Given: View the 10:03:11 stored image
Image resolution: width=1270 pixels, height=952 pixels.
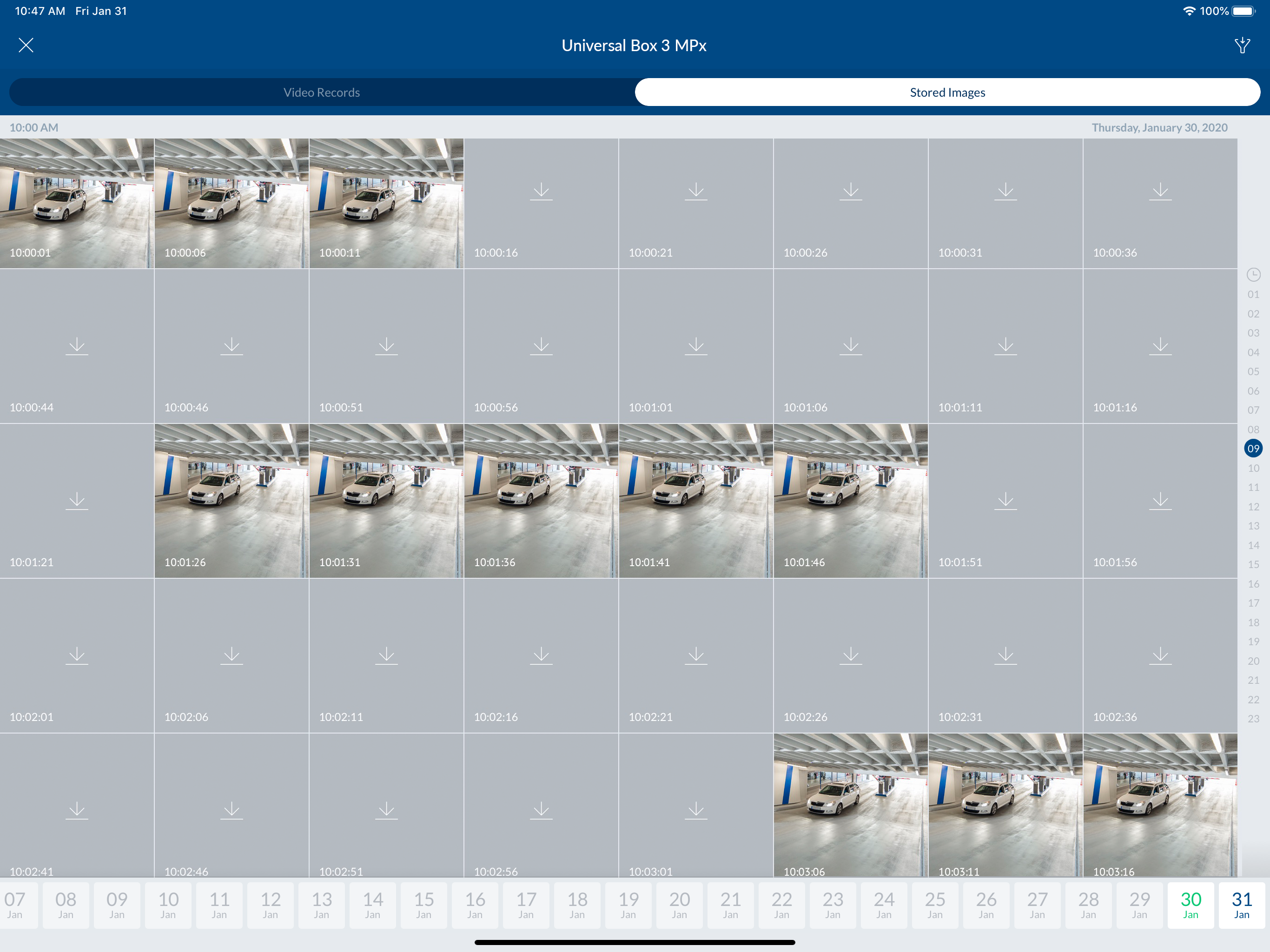Looking at the screenshot, I should [x=1005, y=805].
